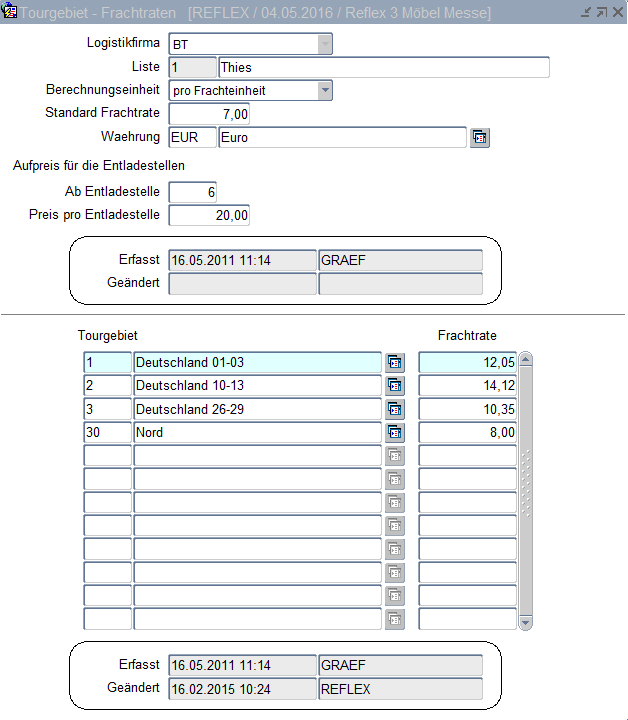Select Frachtrate value 12,05
The width and height of the screenshot is (628, 720).
tap(467, 362)
